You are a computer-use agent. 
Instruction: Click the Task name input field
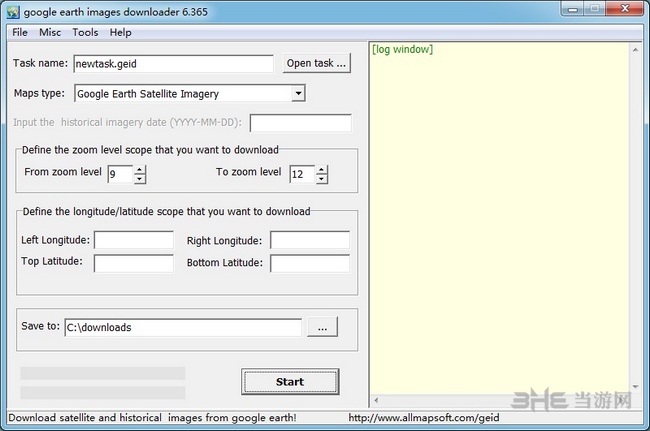point(173,64)
